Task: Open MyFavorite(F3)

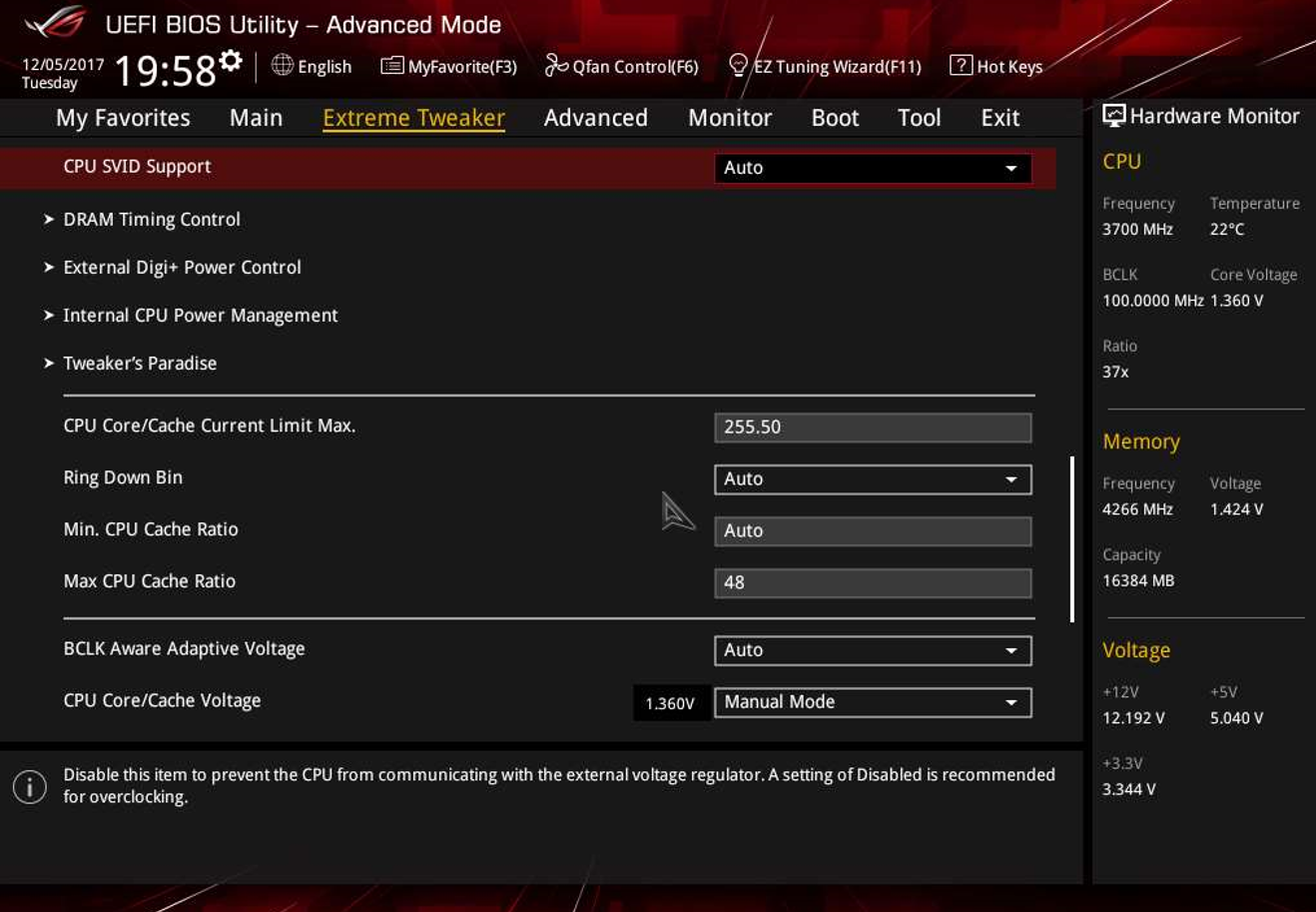Action: click(x=449, y=67)
